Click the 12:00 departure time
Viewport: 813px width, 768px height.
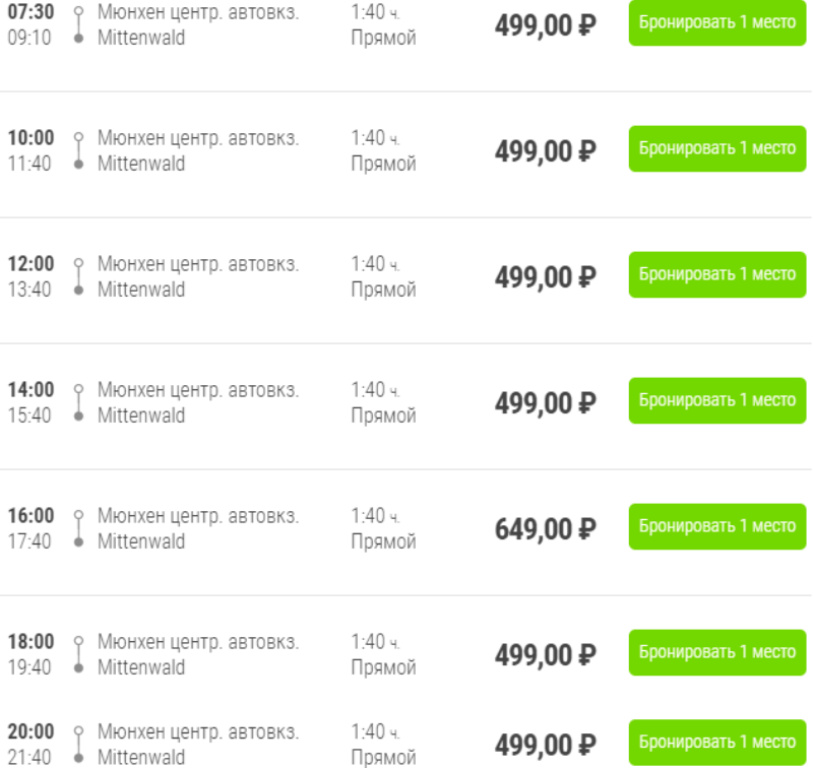coord(31,264)
